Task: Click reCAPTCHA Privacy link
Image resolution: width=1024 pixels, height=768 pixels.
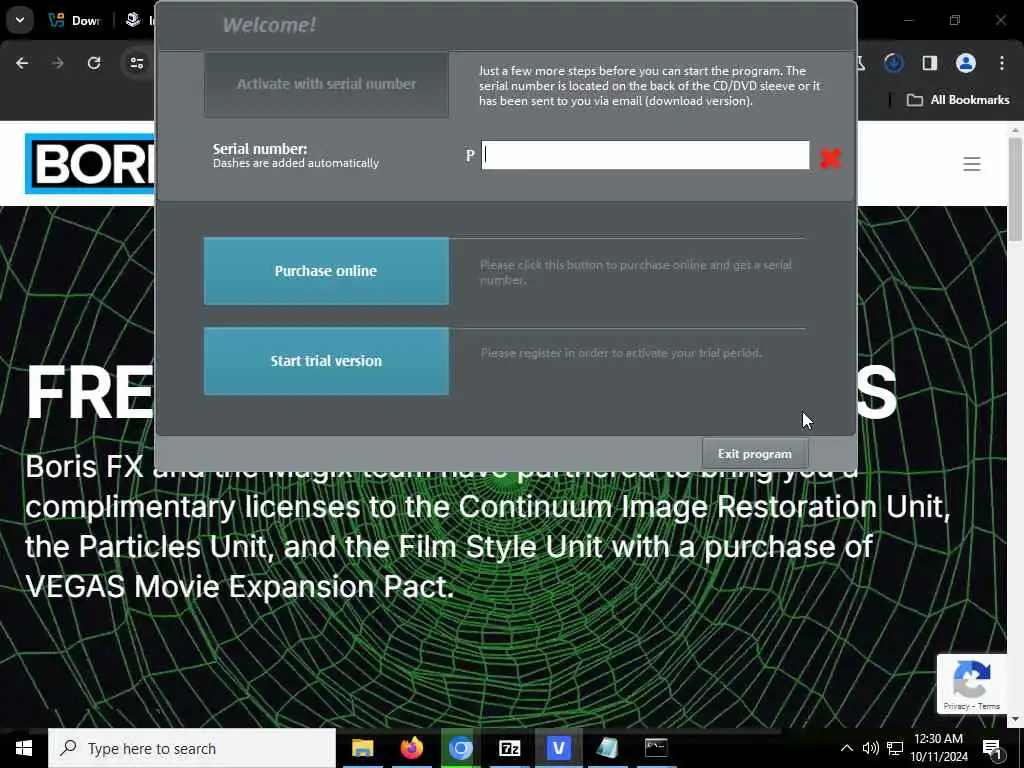Action: click(x=956, y=706)
